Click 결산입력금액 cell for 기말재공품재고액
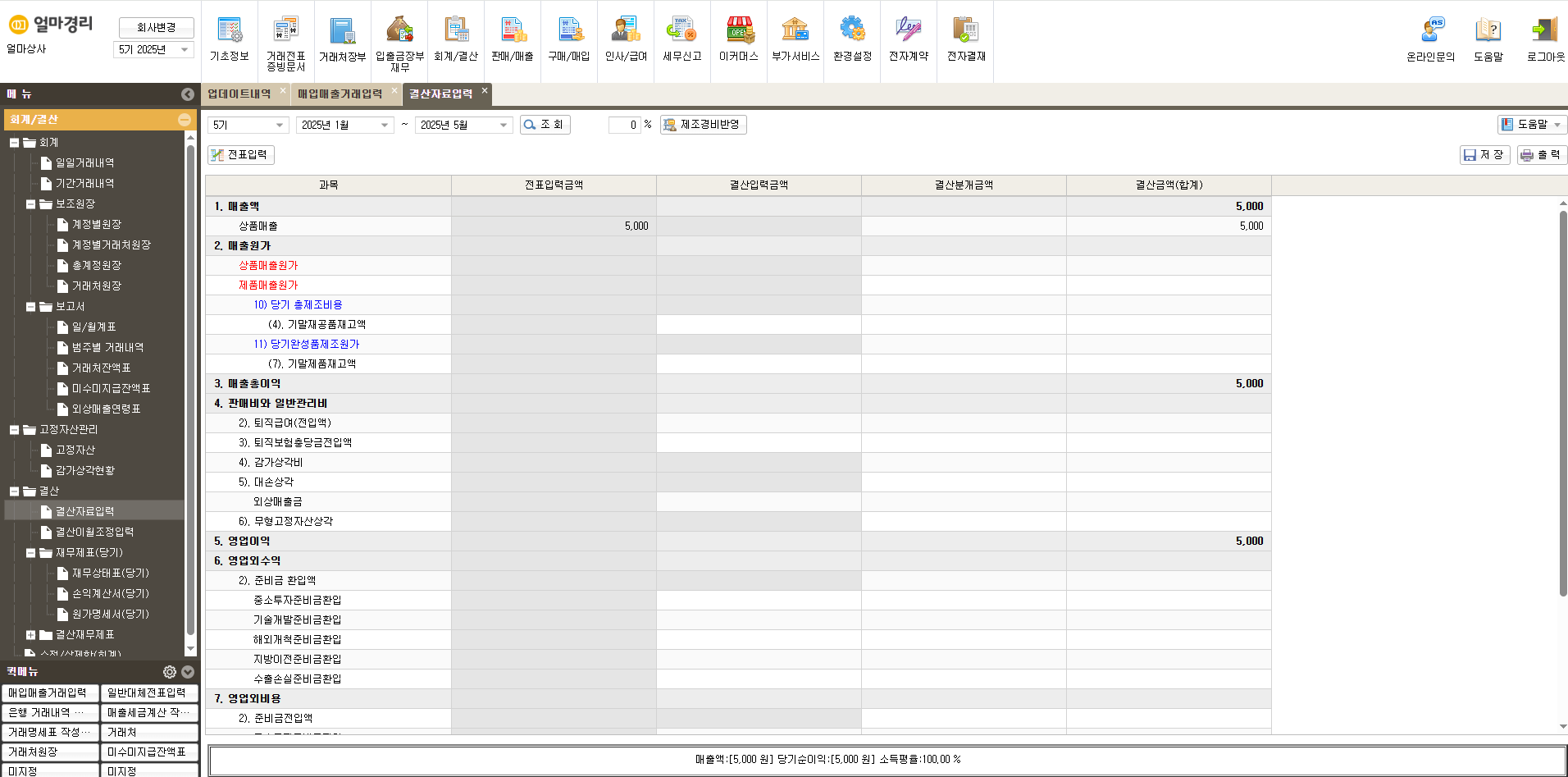 [x=759, y=325]
